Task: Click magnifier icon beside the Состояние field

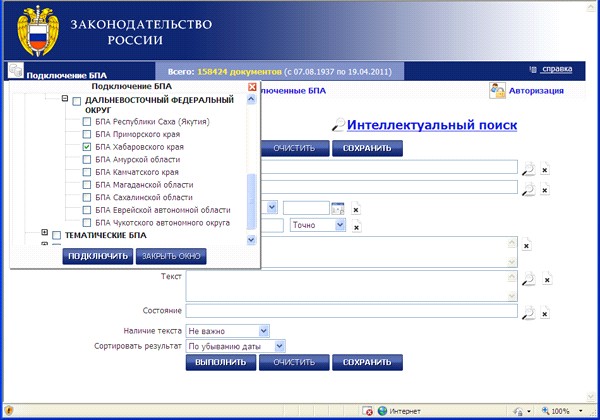Action: click(529, 313)
